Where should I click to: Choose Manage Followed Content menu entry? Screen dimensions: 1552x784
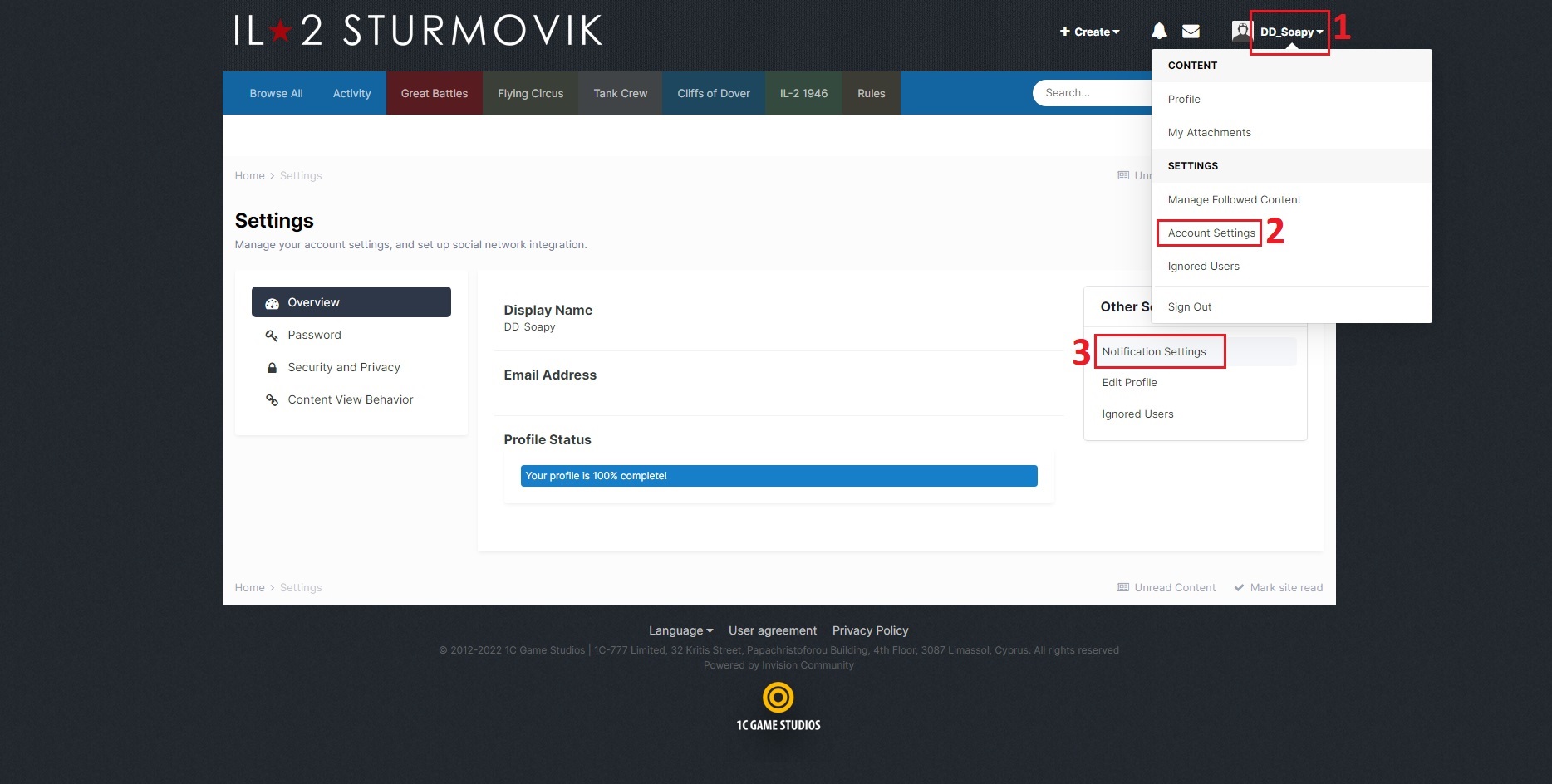(1291, 199)
